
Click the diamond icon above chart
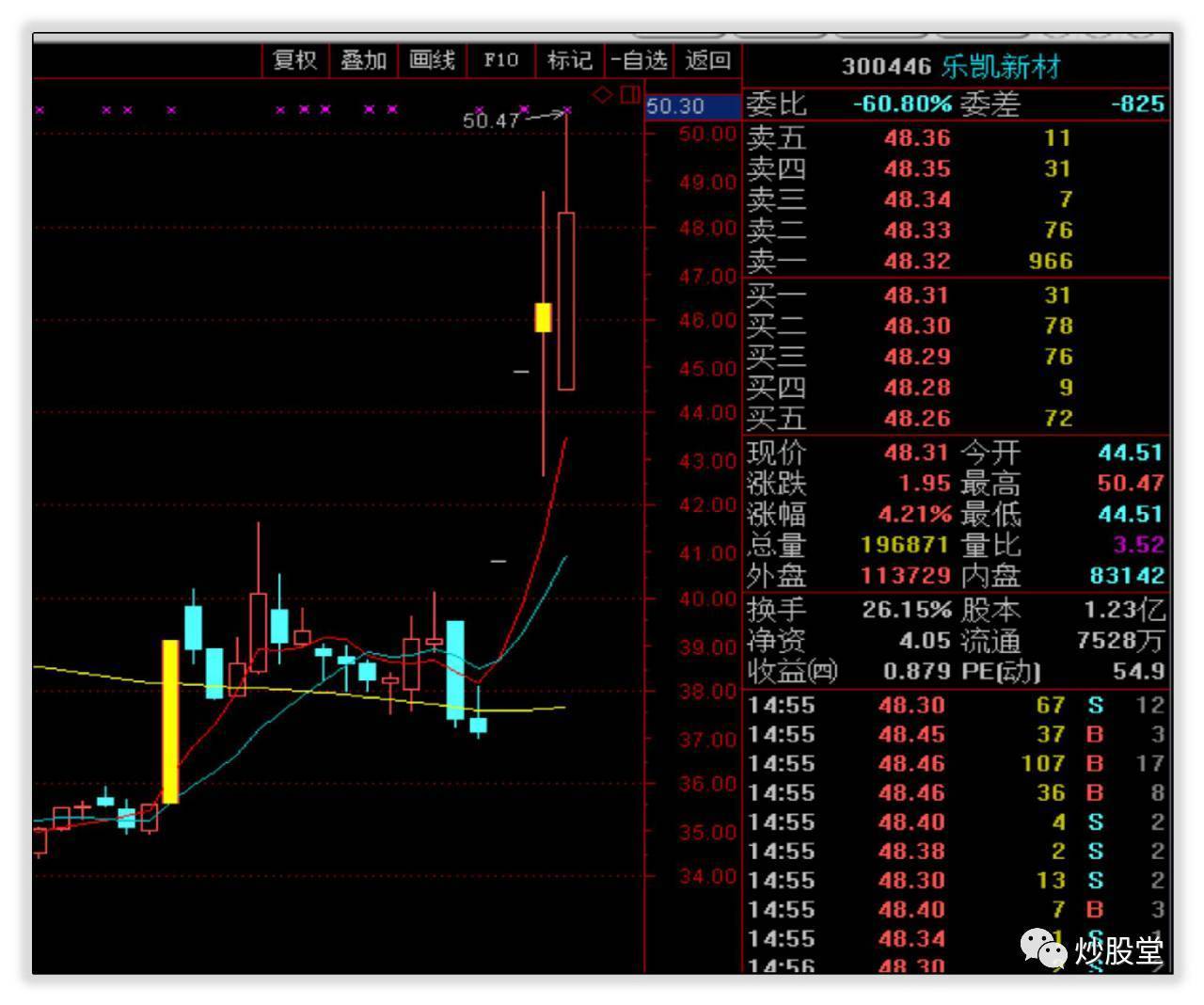click(x=603, y=94)
